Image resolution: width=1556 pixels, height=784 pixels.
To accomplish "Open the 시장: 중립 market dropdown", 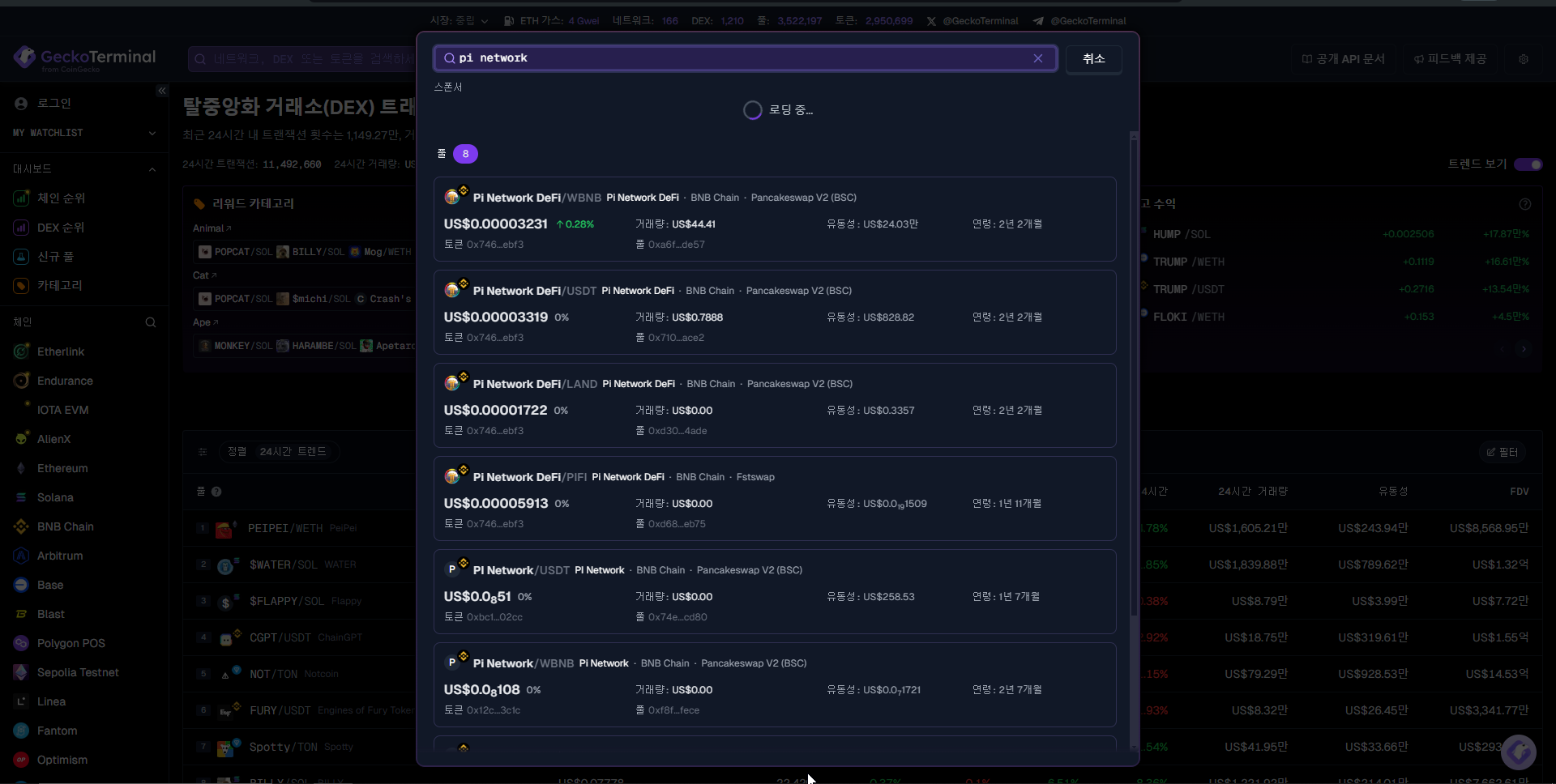I will [459, 21].
